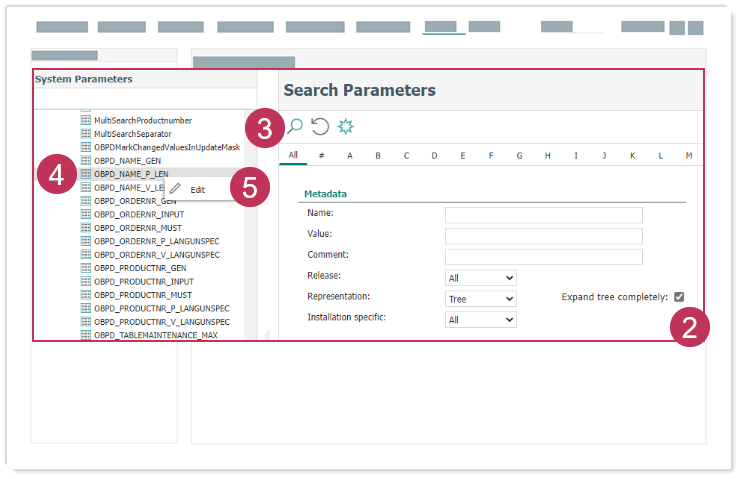Open the Release dropdown
The width and height of the screenshot is (741, 479).
point(480,277)
